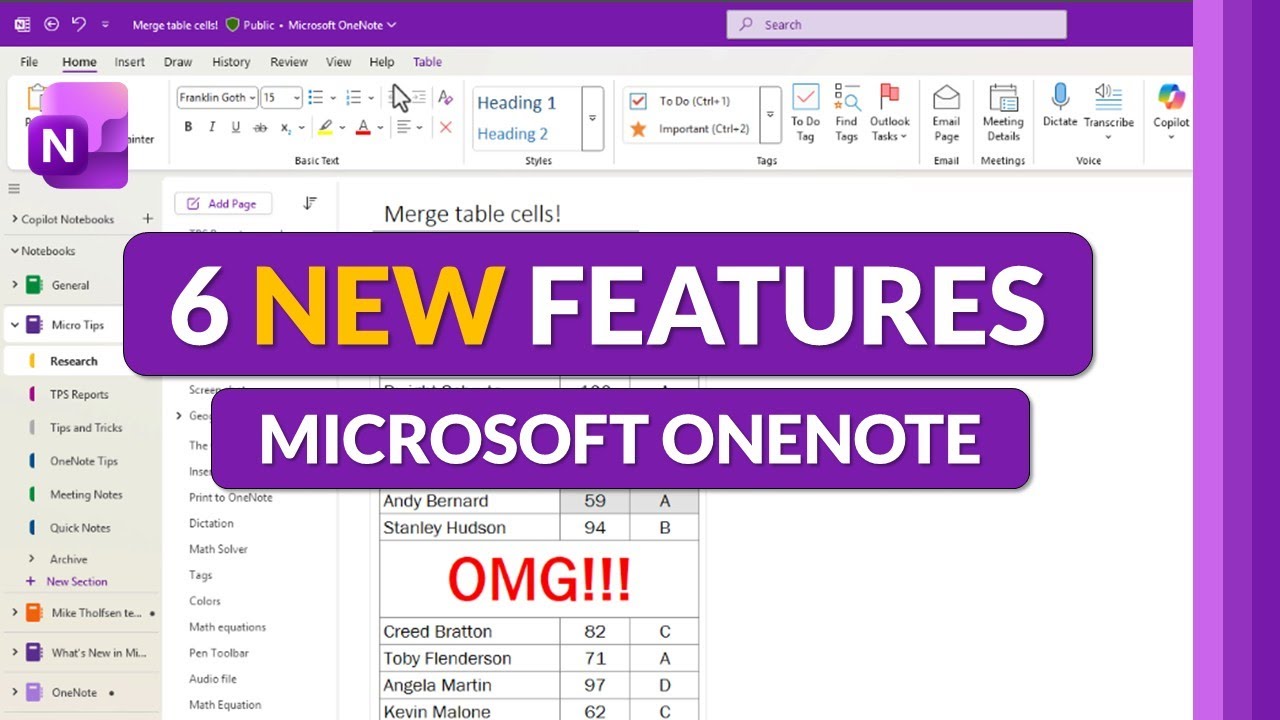Apply the Heading 2 style
Viewport: 1280px width, 720px height.
pyautogui.click(x=512, y=133)
